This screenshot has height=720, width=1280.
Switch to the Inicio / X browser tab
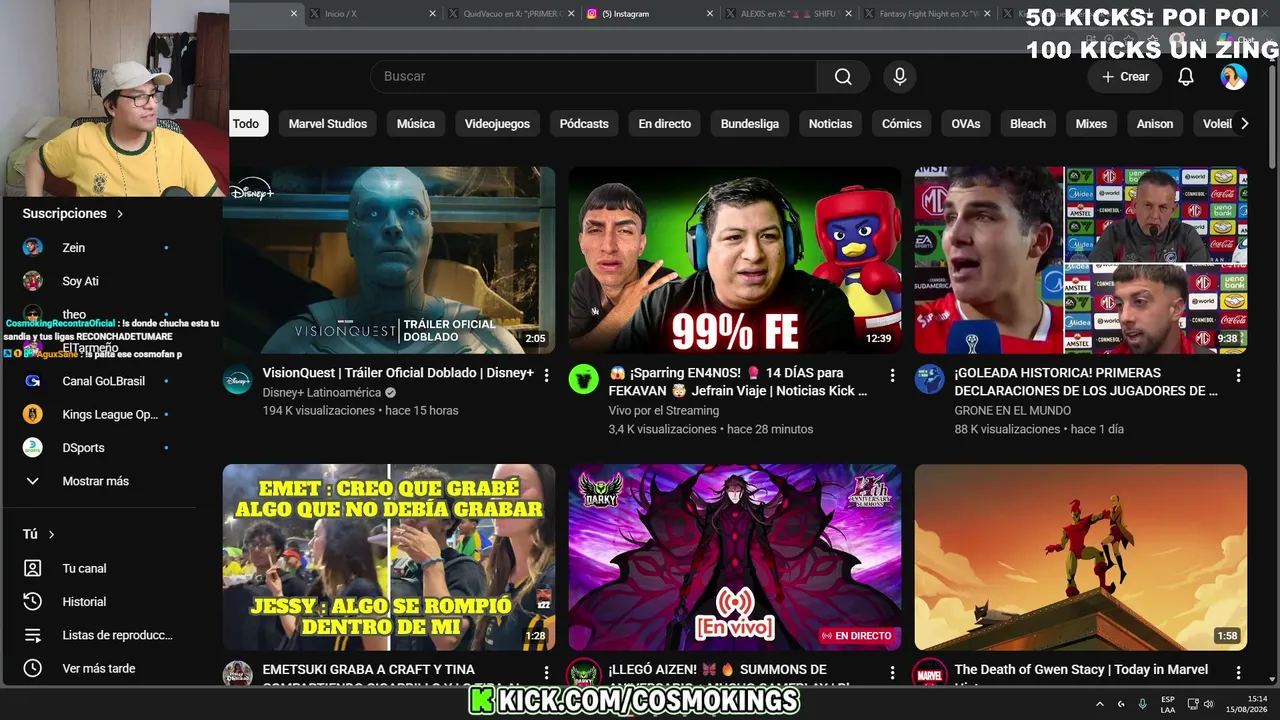click(372, 14)
